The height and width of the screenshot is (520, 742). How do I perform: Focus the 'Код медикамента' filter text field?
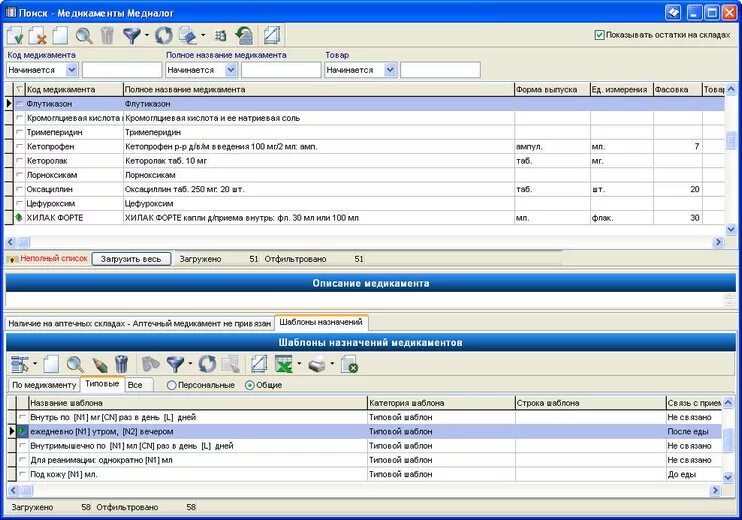[122, 70]
